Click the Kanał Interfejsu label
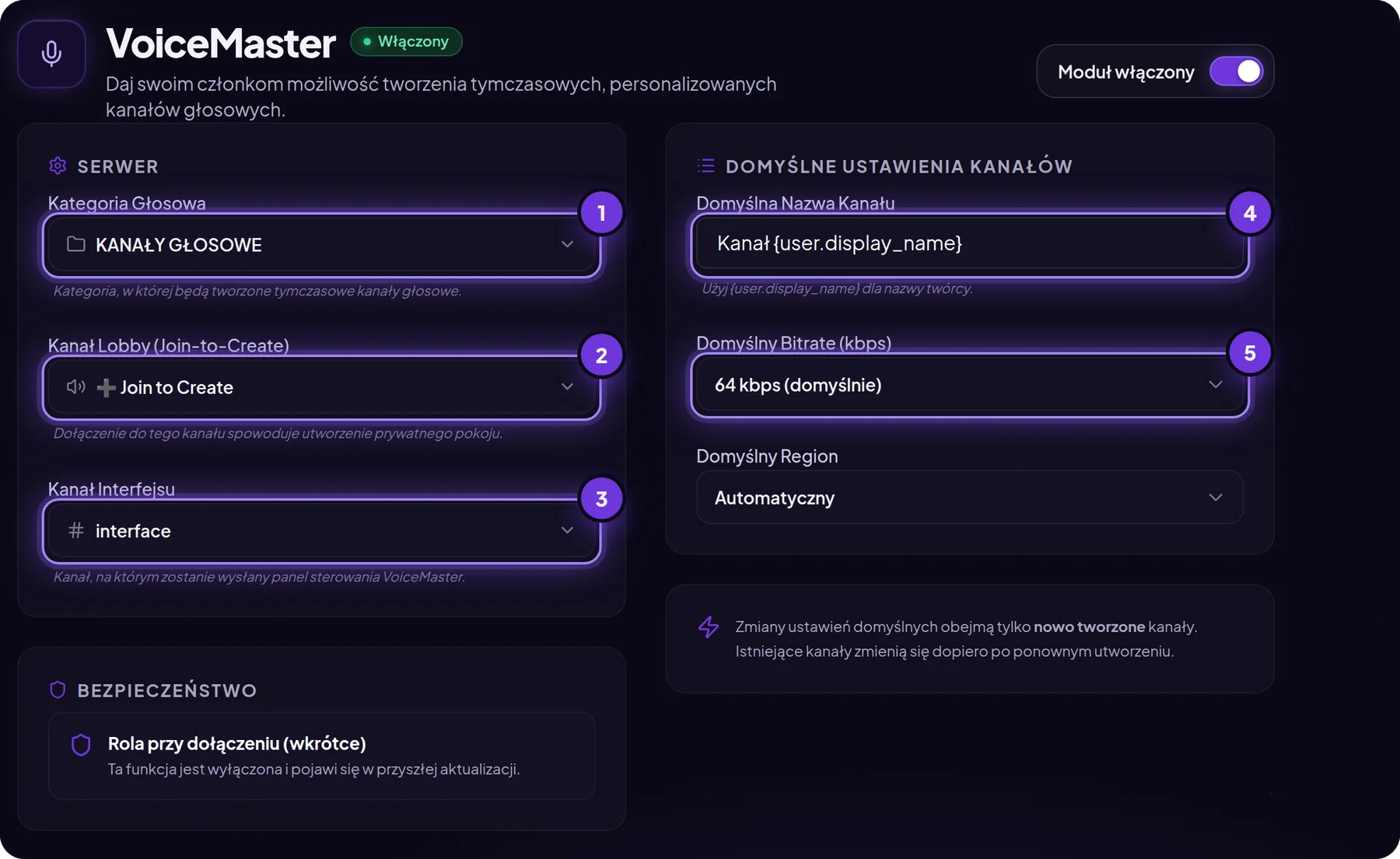This screenshot has height=859, width=1400. (x=111, y=489)
